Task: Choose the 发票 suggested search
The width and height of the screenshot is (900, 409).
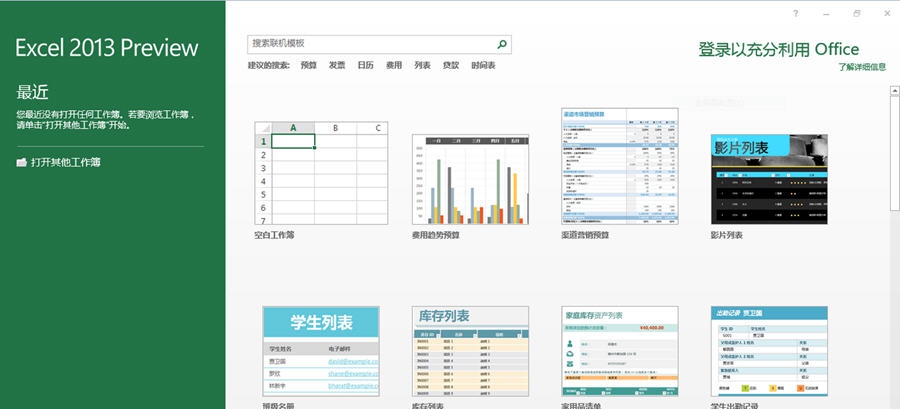Action: [x=337, y=65]
